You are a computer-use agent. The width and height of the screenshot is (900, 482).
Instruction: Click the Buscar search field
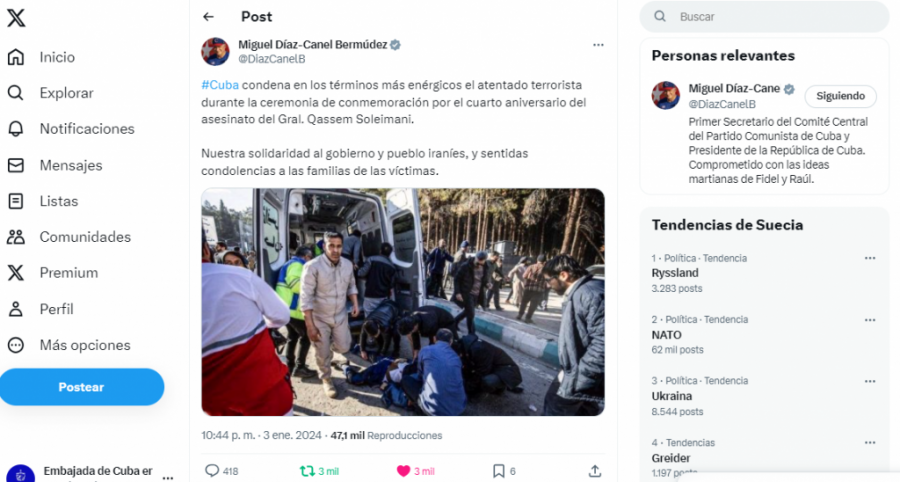765,17
